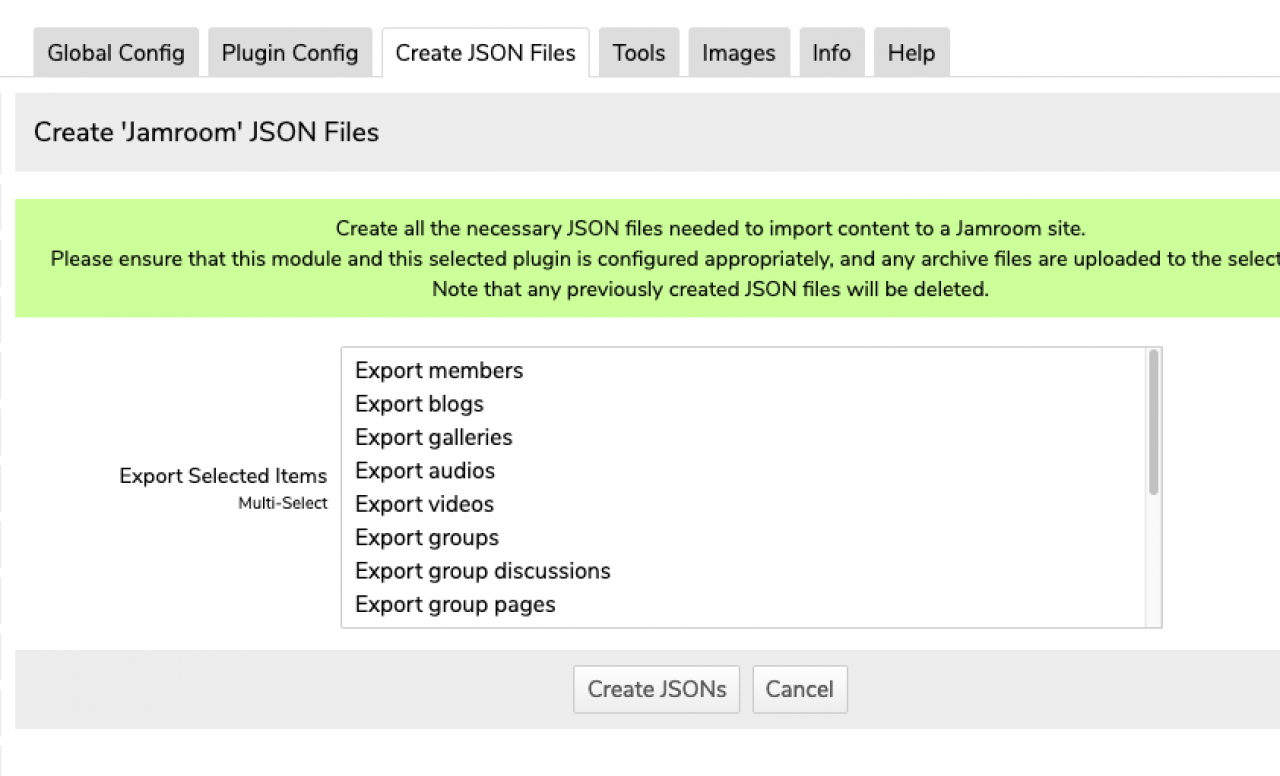The width and height of the screenshot is (1280, 776).
Task: View the Info tab
Action: pos(831,53)
